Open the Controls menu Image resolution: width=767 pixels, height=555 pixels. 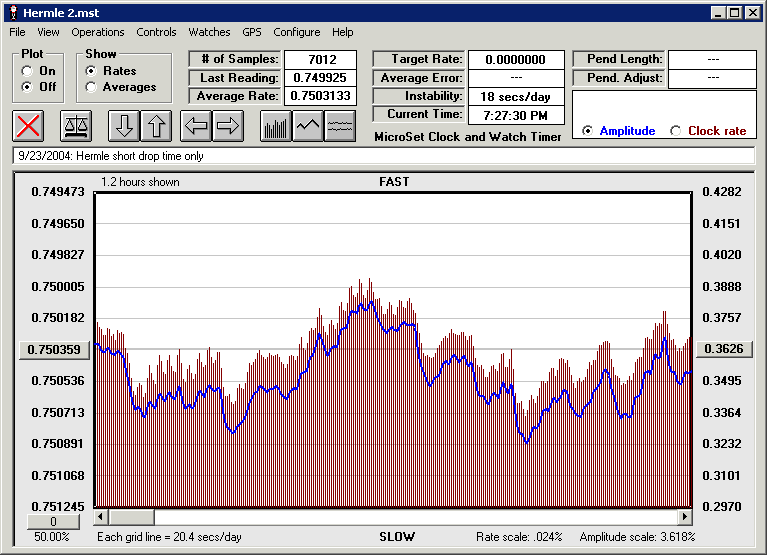[x=156, y=32]
